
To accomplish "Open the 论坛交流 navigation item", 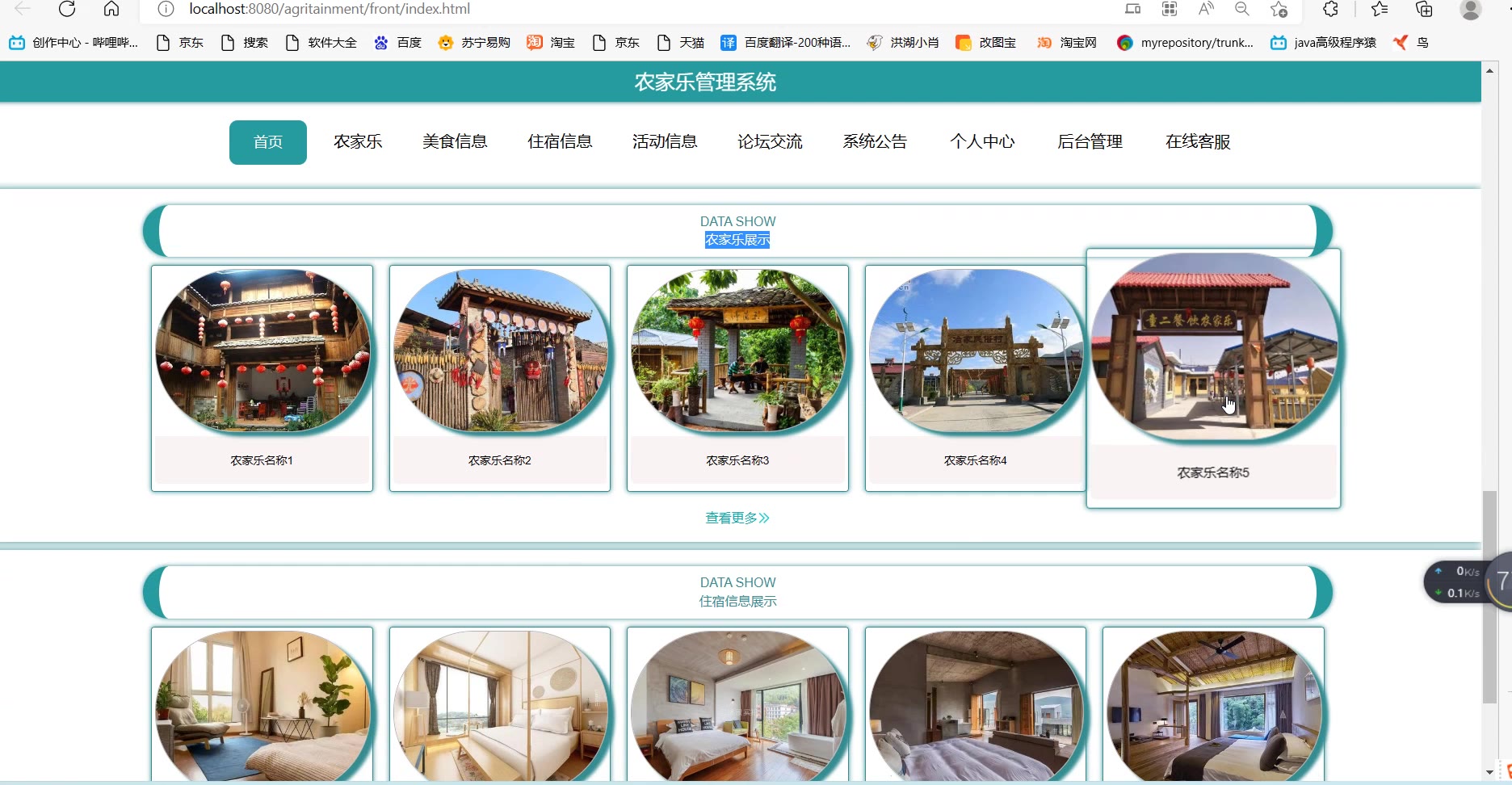I will point(770,142).
